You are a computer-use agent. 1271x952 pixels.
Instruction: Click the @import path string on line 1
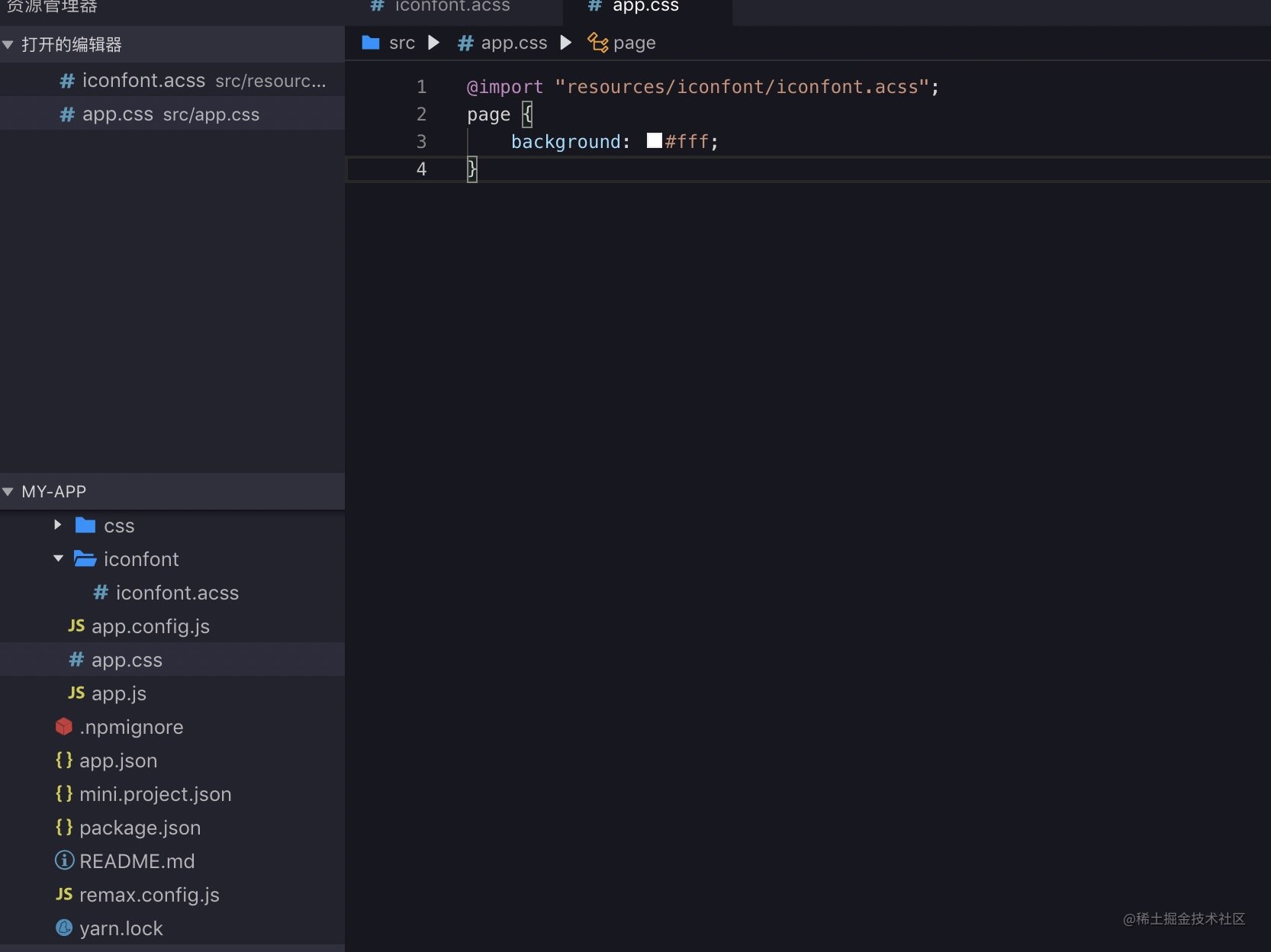(742, 87)
